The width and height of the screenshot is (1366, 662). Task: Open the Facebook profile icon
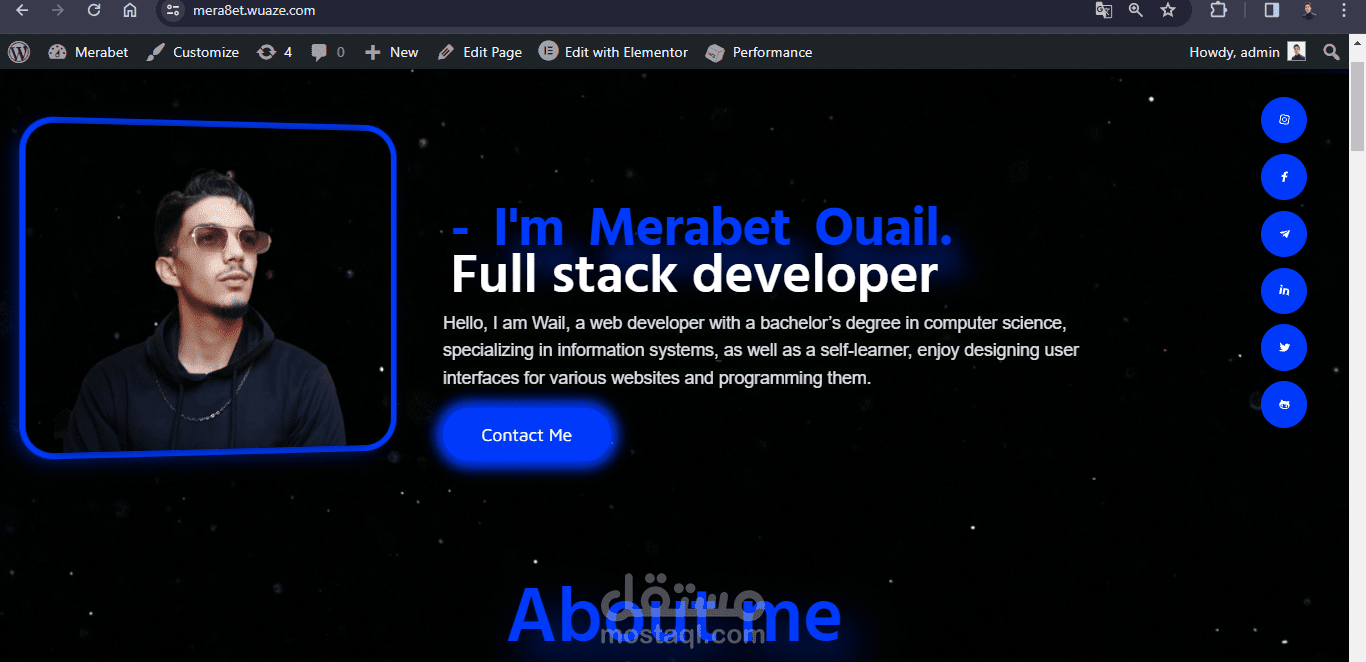point(1284,177)
